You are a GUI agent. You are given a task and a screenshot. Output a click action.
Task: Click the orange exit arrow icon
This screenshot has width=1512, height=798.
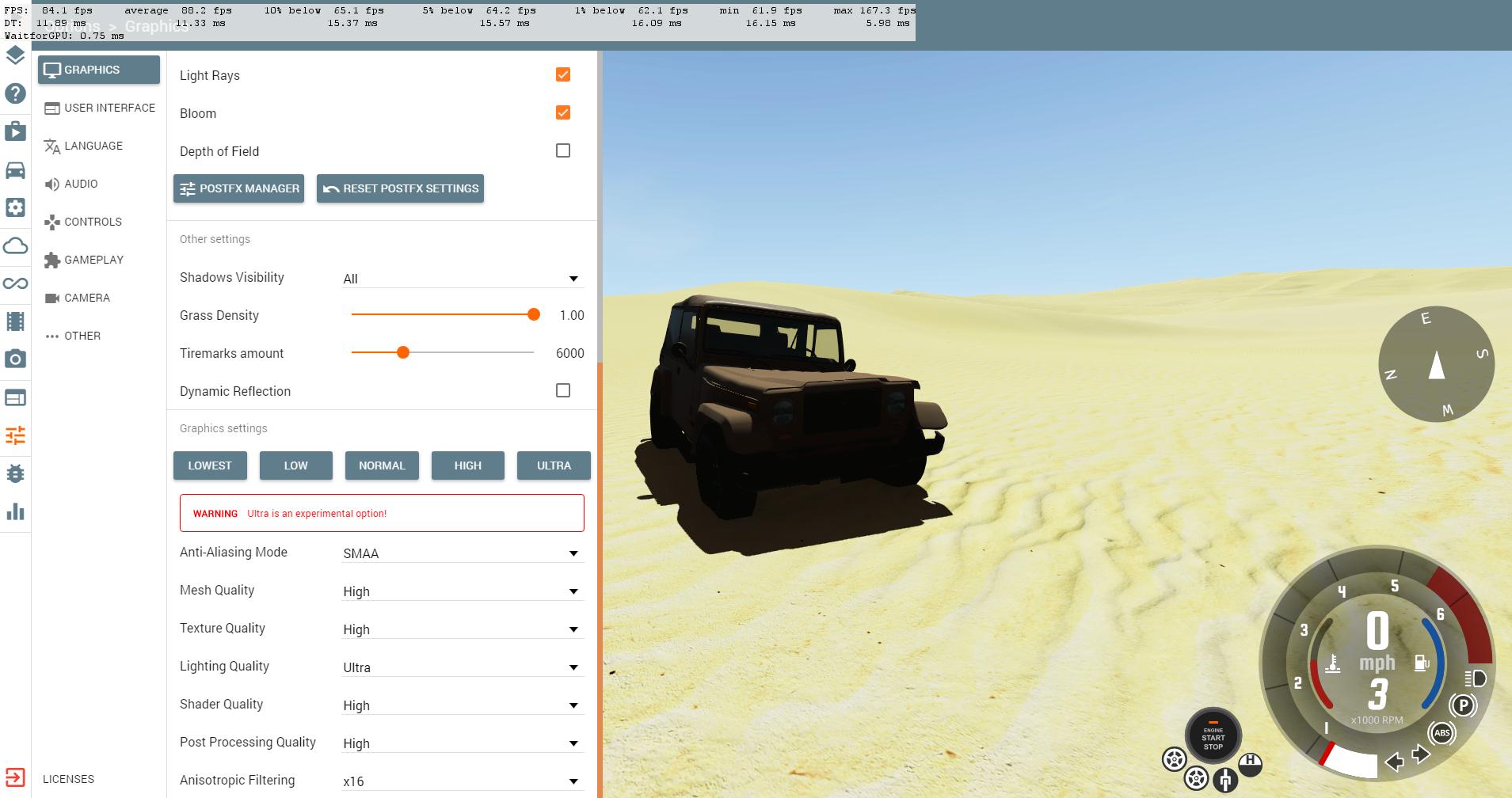(15, 777)
